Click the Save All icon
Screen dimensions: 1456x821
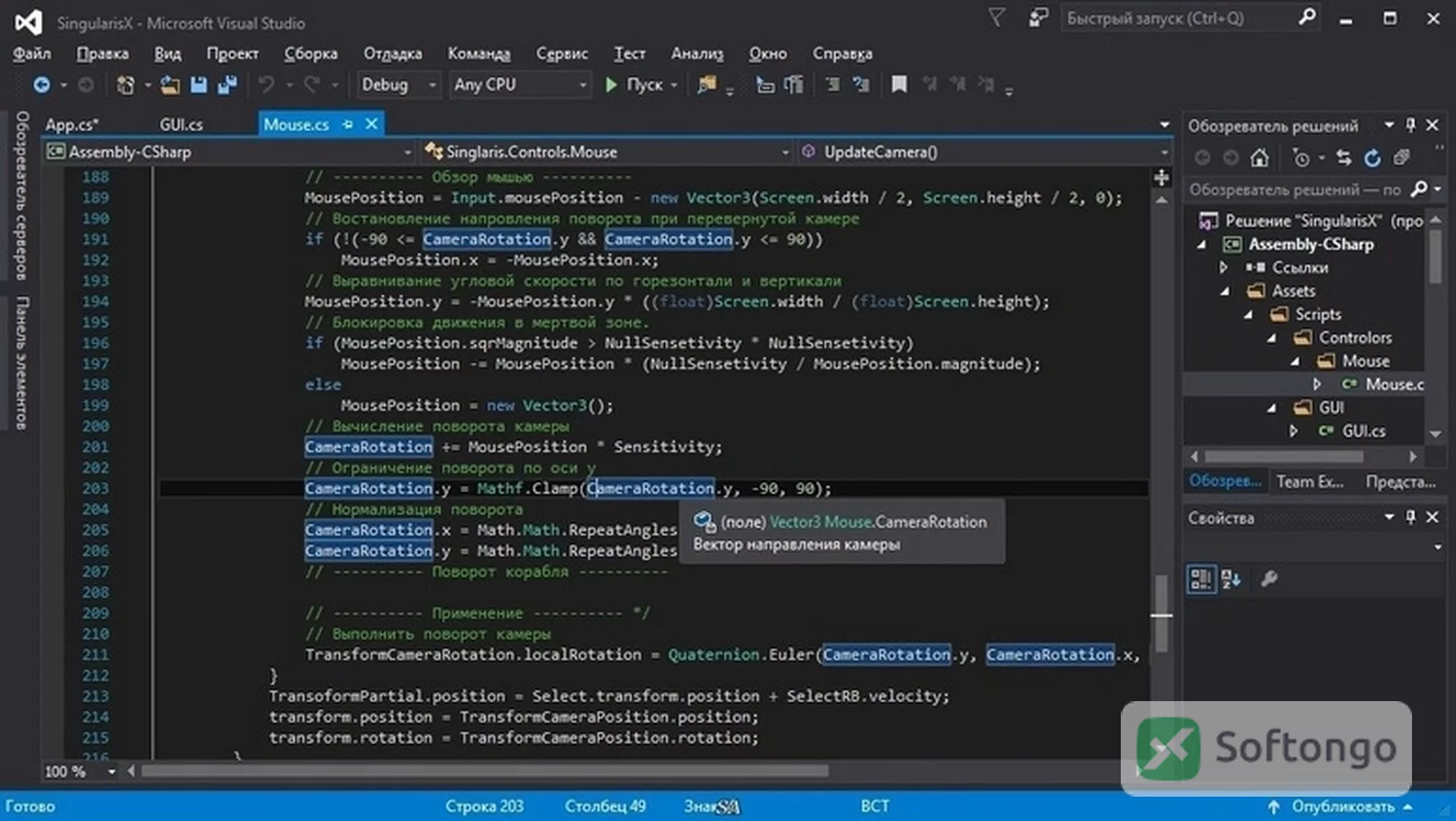(227, 85)
